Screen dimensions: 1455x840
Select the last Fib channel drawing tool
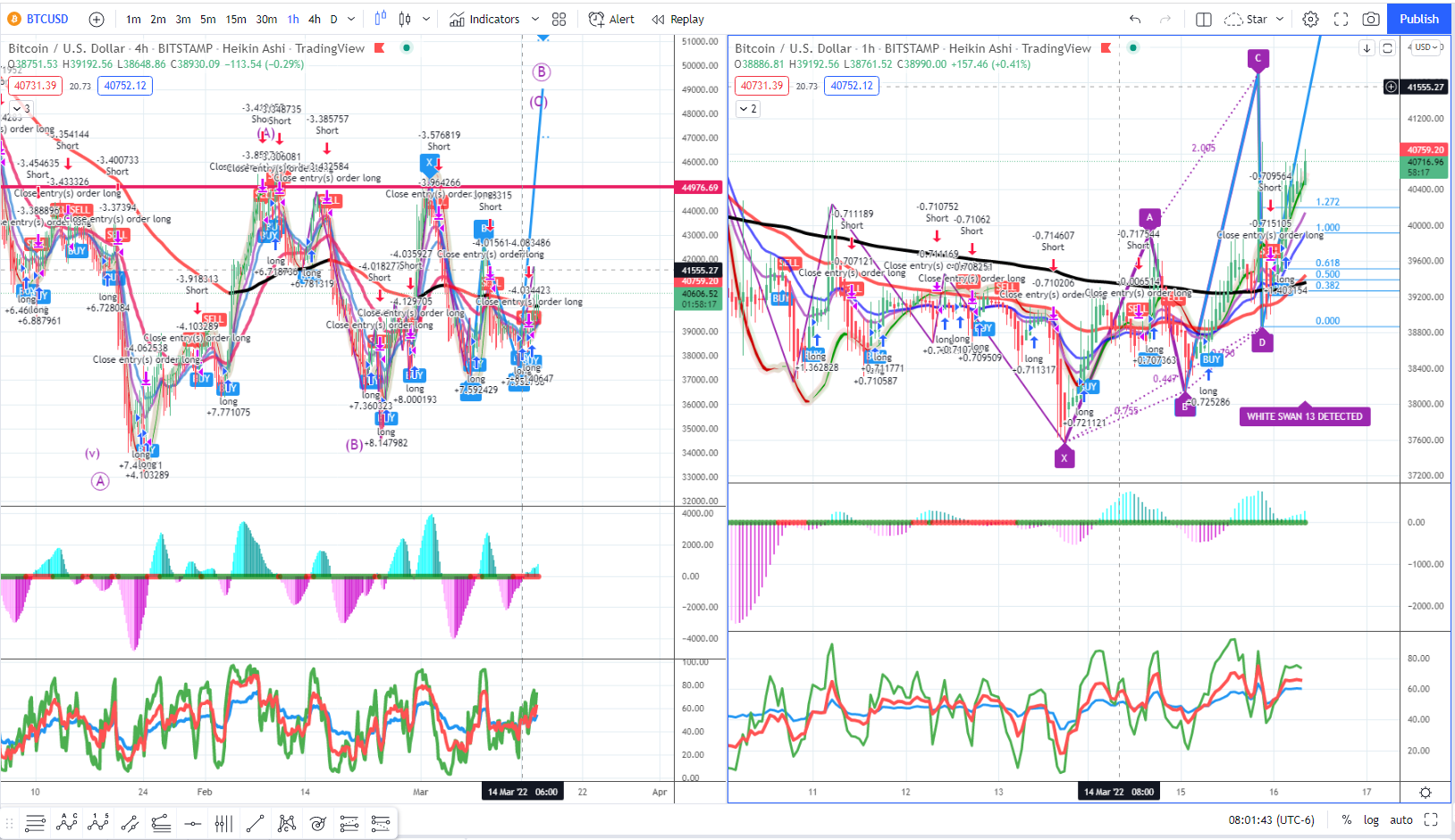pos(381,823)
